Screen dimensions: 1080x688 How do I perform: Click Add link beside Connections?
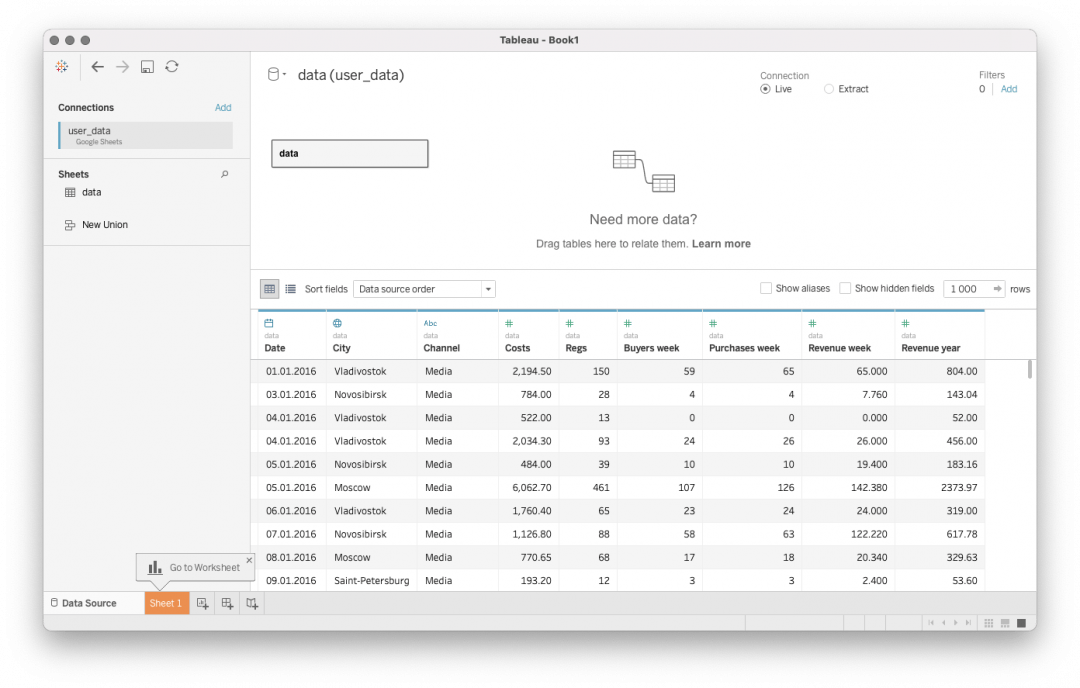point(223,108)
